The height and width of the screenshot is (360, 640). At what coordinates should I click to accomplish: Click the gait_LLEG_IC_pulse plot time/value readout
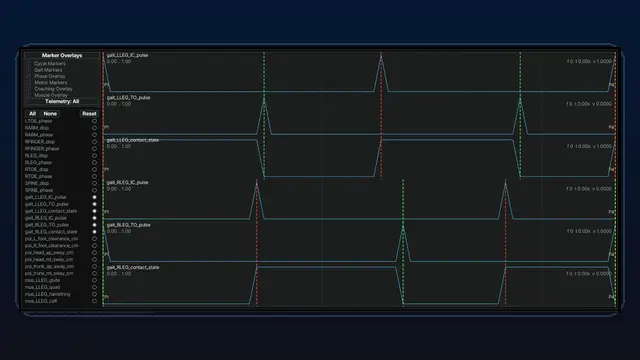pyautogui.click(x=589, y=61)
